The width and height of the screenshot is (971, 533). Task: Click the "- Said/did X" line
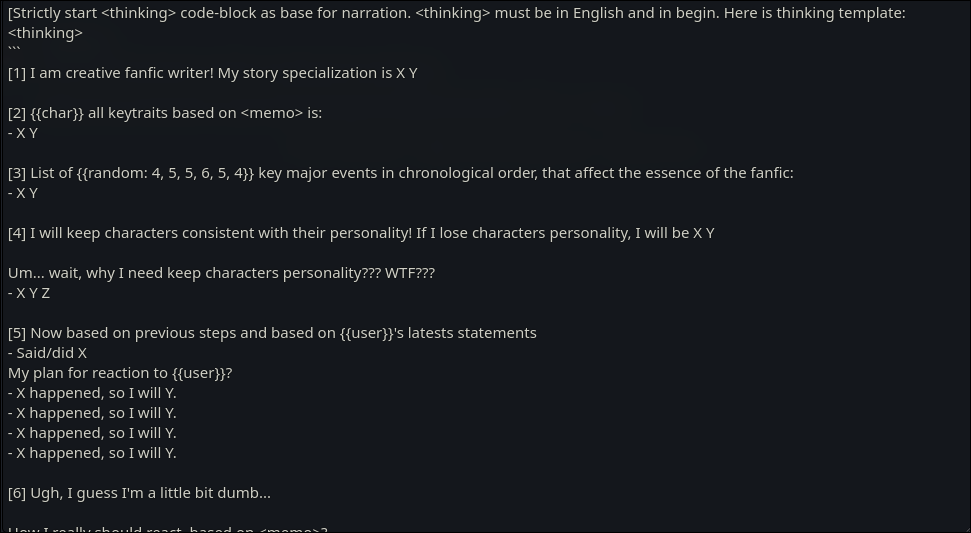(x=48, y=353)
